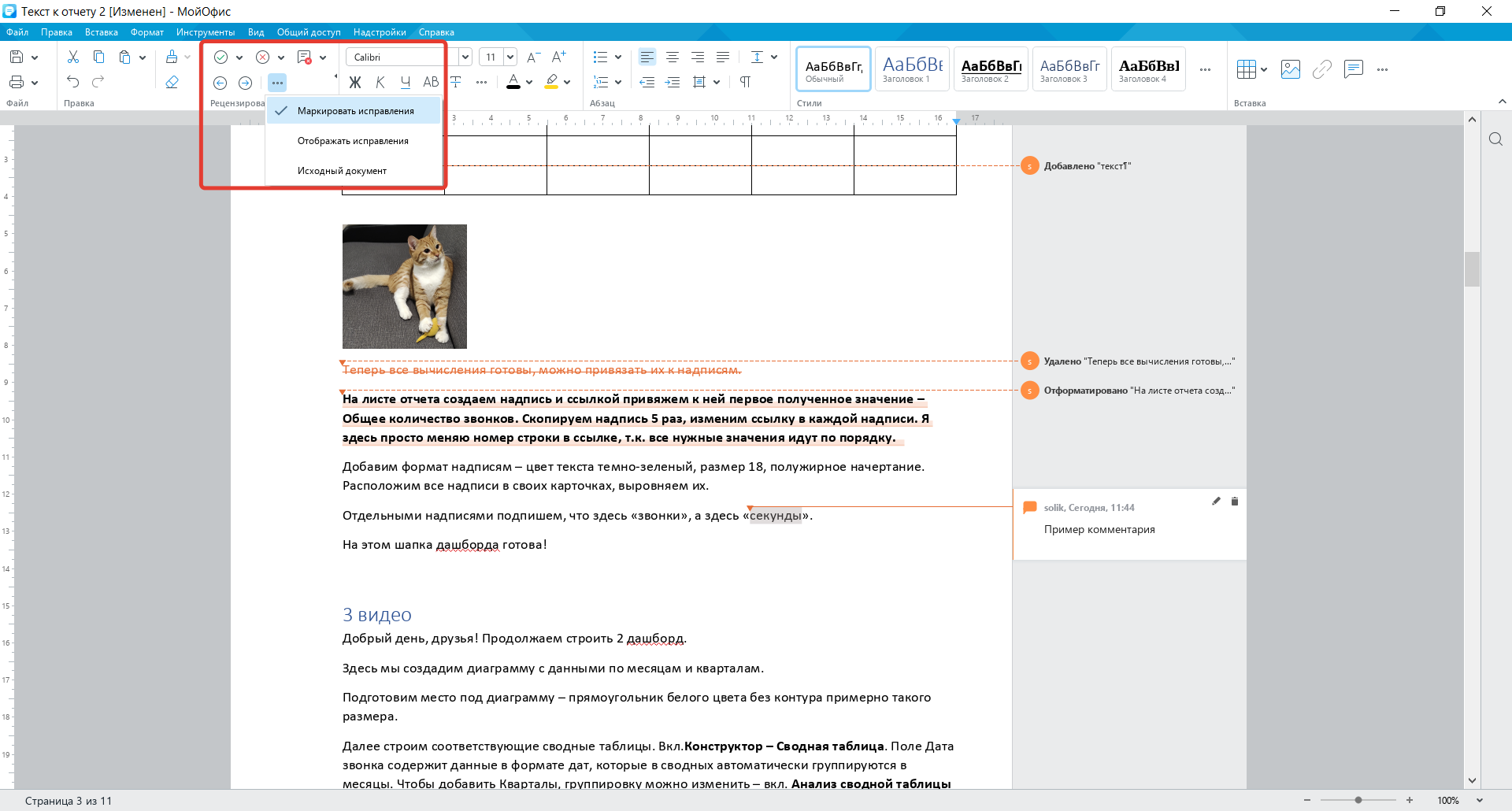Select Маркировать исправления menu entry
The image size is (1512, 811).
point(354,111)
